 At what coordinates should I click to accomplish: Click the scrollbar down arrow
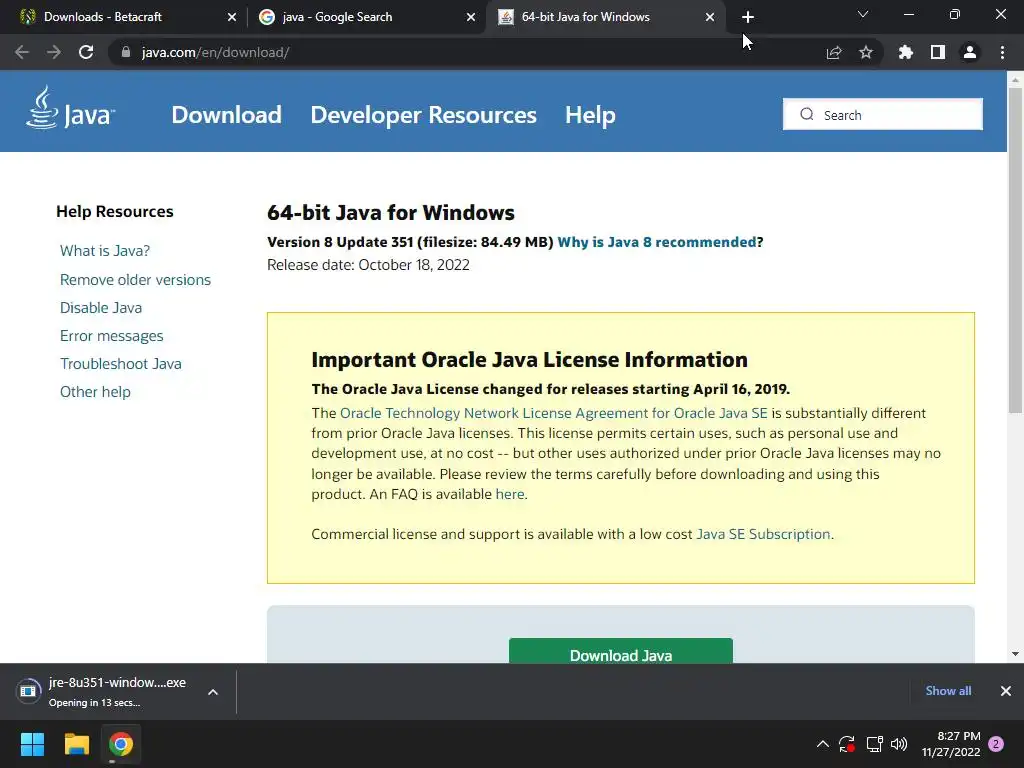[1015, 654]
